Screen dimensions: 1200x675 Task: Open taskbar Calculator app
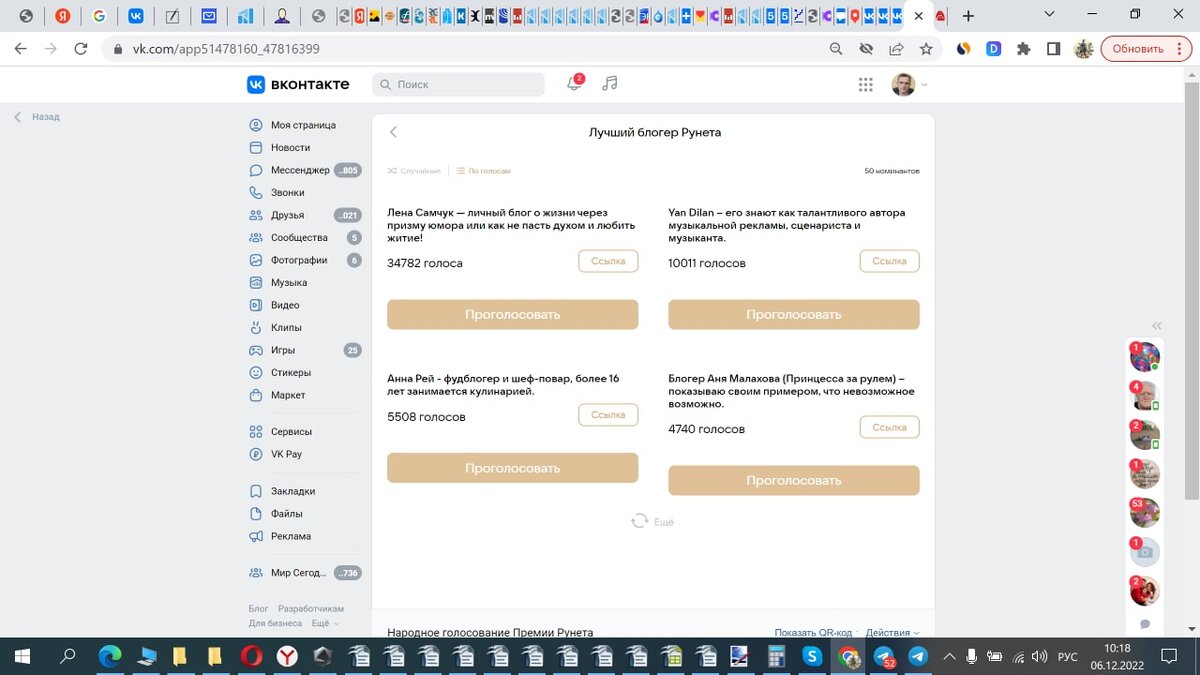775,657
